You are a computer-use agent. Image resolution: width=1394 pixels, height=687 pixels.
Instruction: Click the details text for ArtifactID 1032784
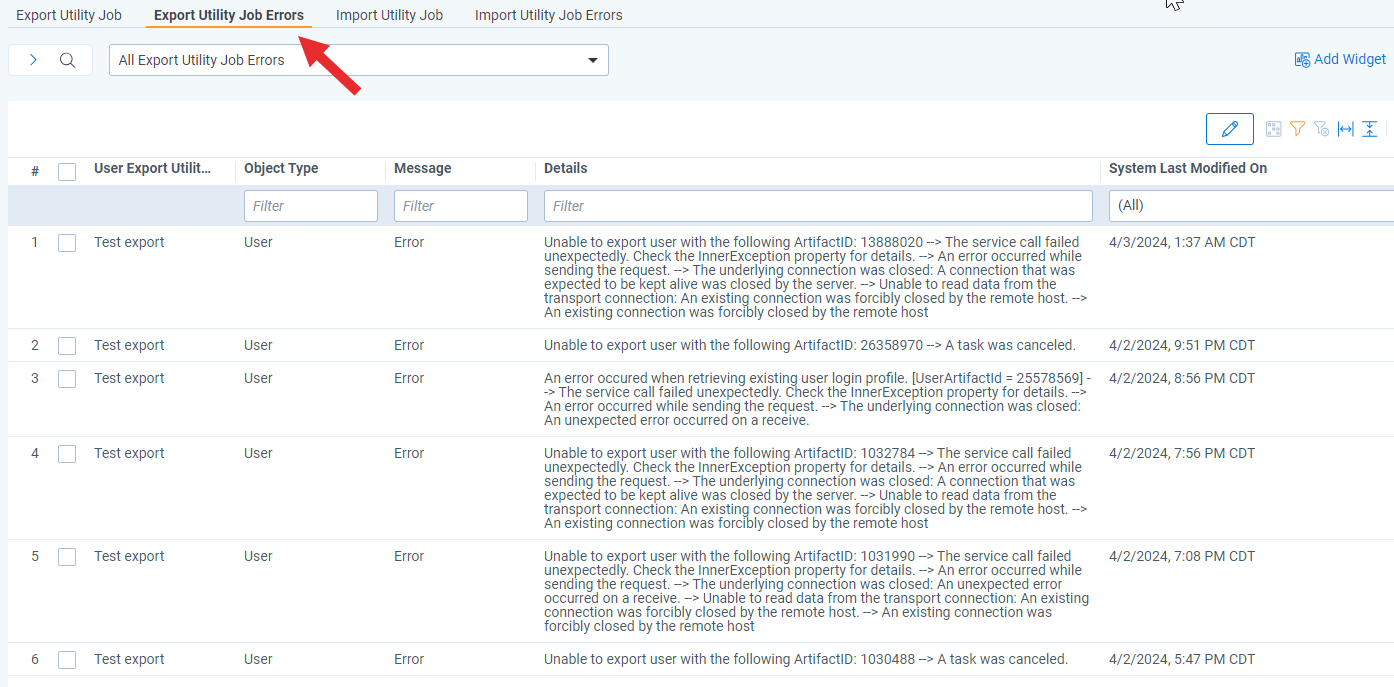814,488
